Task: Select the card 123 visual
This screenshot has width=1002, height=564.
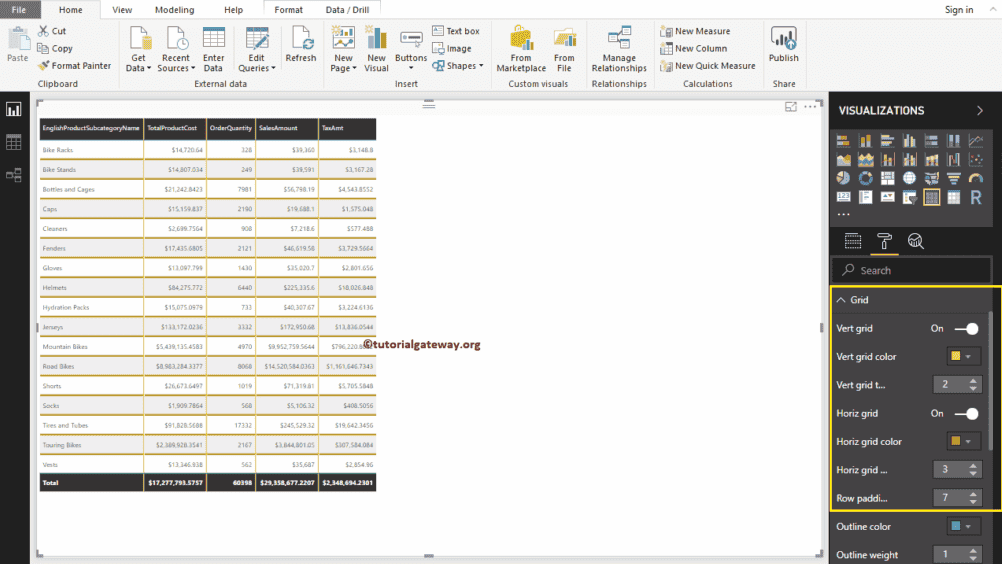Action: coord(844,197)
